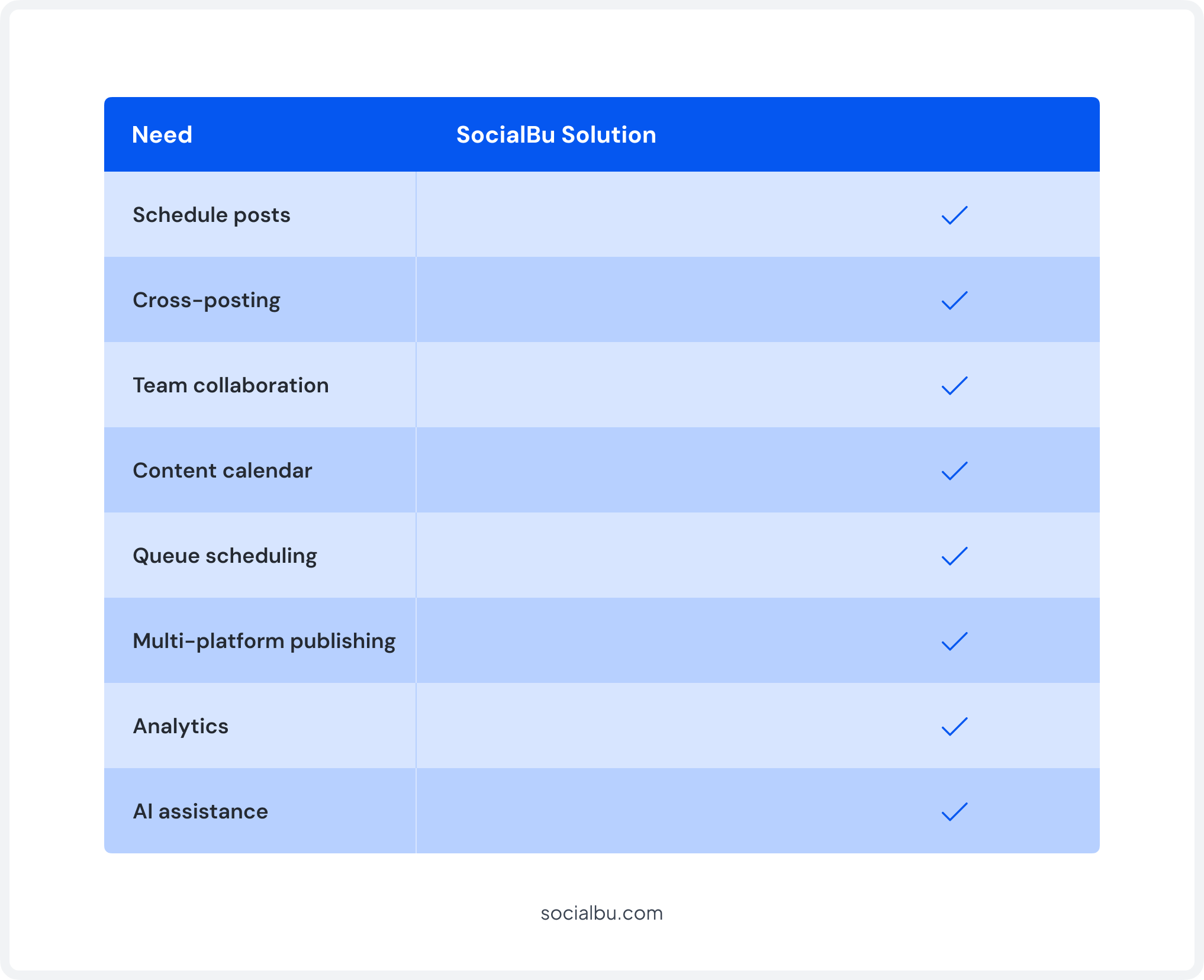Image resolution: width=1204 pixels, height=980 pixels.
Task: Click the checkmark in Analytics row
Action: 954,727
